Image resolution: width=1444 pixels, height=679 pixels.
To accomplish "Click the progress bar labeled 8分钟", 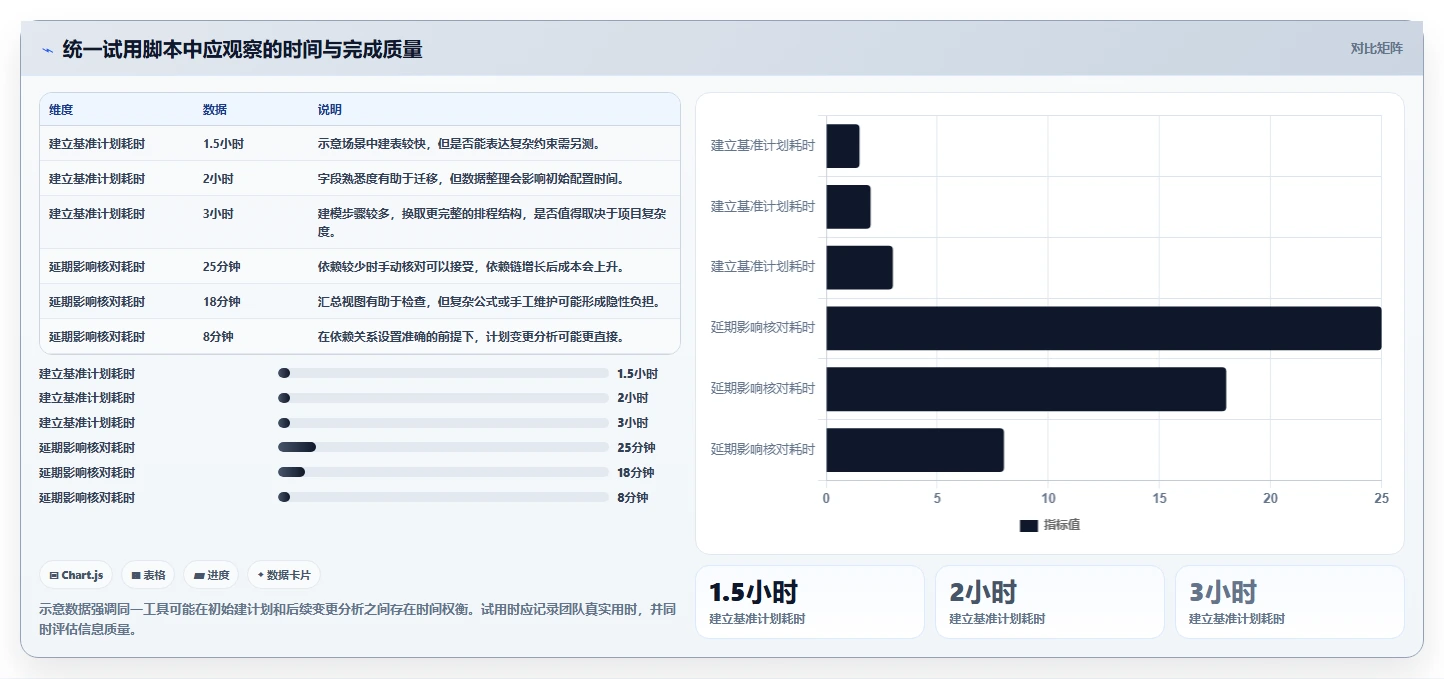I will pos(443,497).
